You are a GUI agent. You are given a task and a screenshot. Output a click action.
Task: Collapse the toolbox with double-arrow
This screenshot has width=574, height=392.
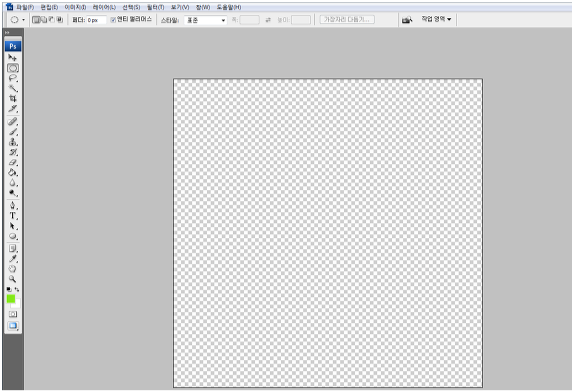click(x=7, y=33)
